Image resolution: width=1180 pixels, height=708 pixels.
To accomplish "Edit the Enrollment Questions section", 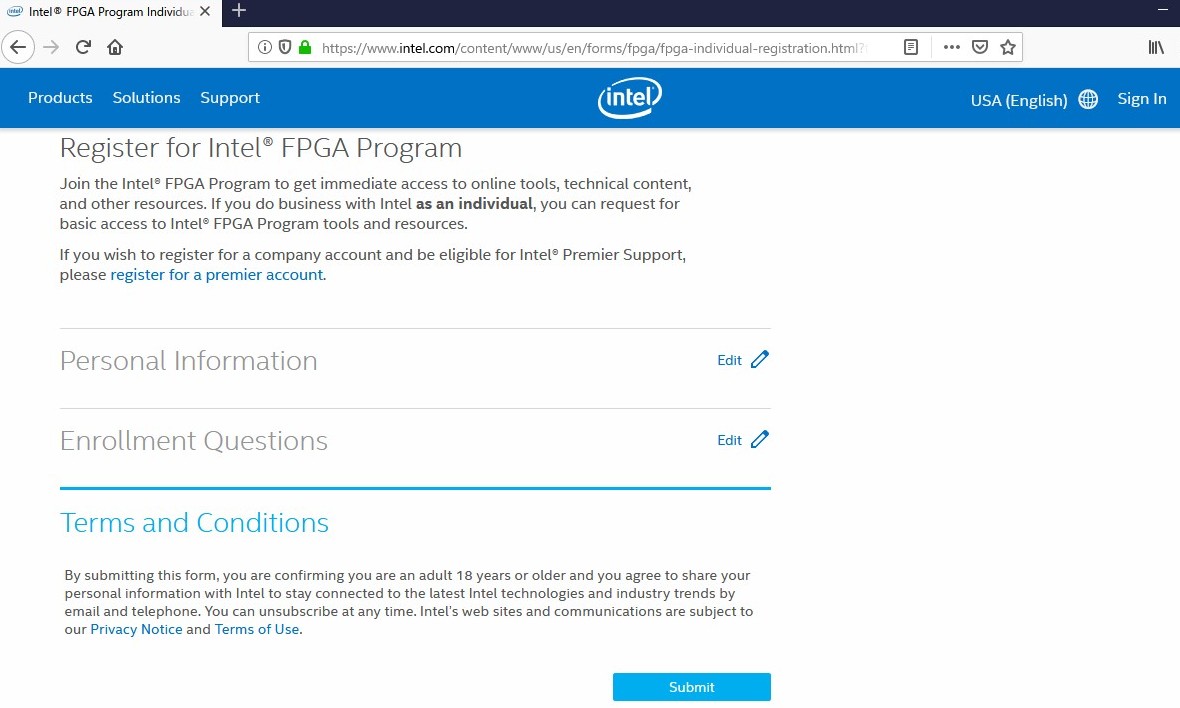I will [729, 440].
